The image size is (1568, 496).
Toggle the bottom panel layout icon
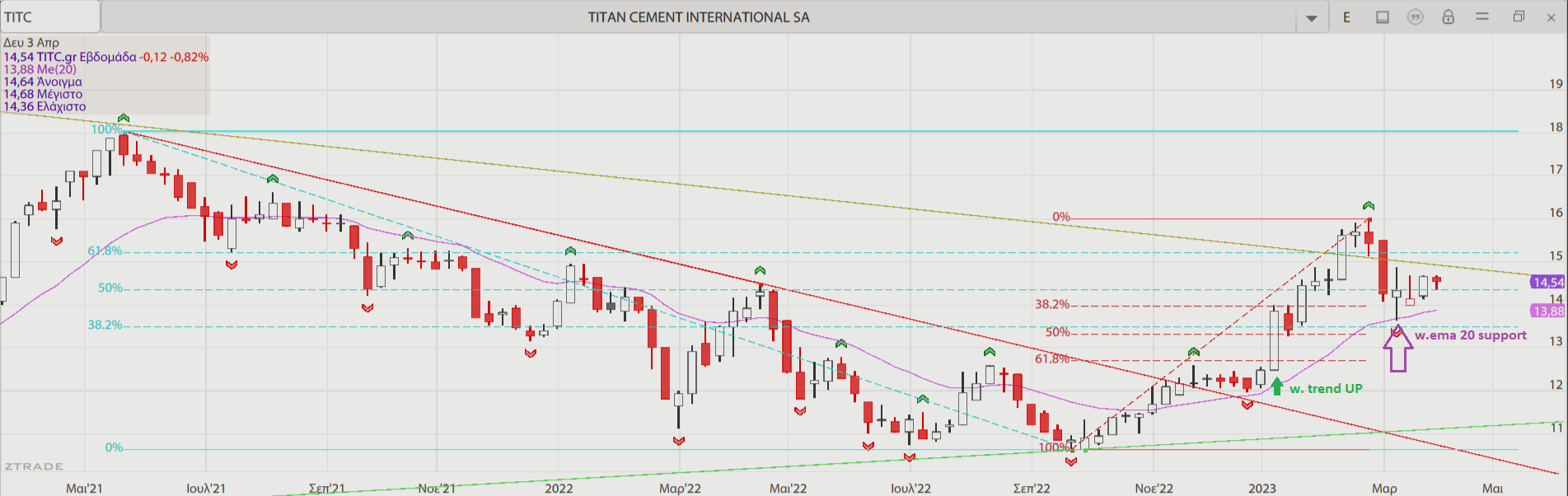click(1383, 17)
